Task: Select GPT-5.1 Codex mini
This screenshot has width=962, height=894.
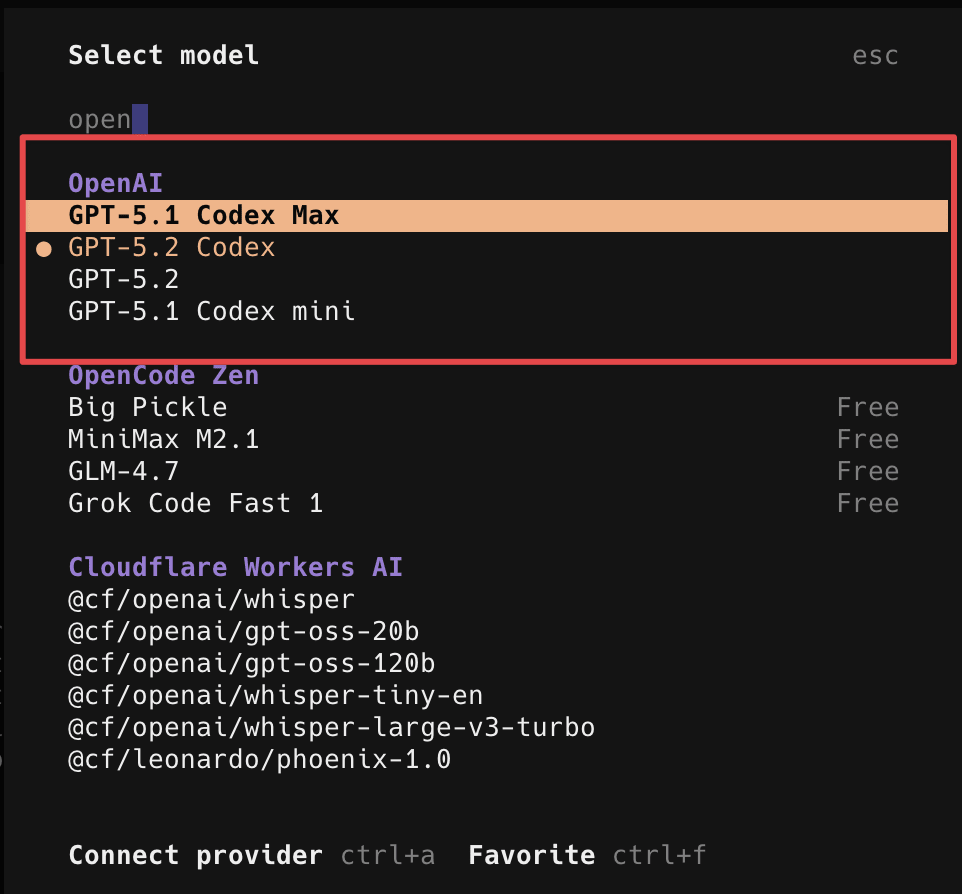Action: [211, 311]
